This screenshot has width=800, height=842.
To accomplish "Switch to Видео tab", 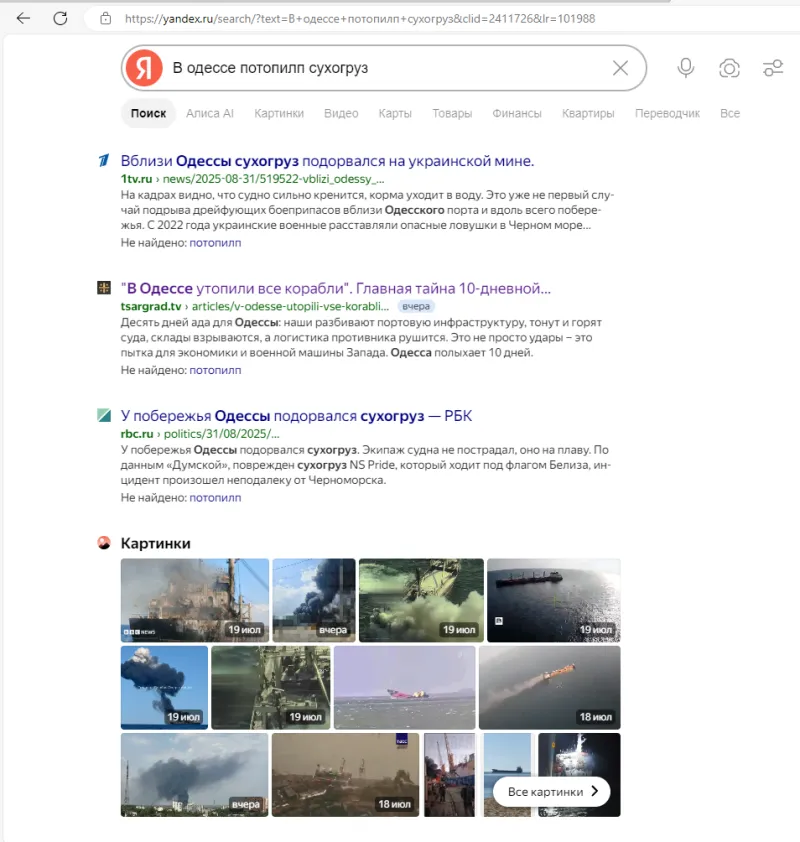I will click(x=341, y=113).
